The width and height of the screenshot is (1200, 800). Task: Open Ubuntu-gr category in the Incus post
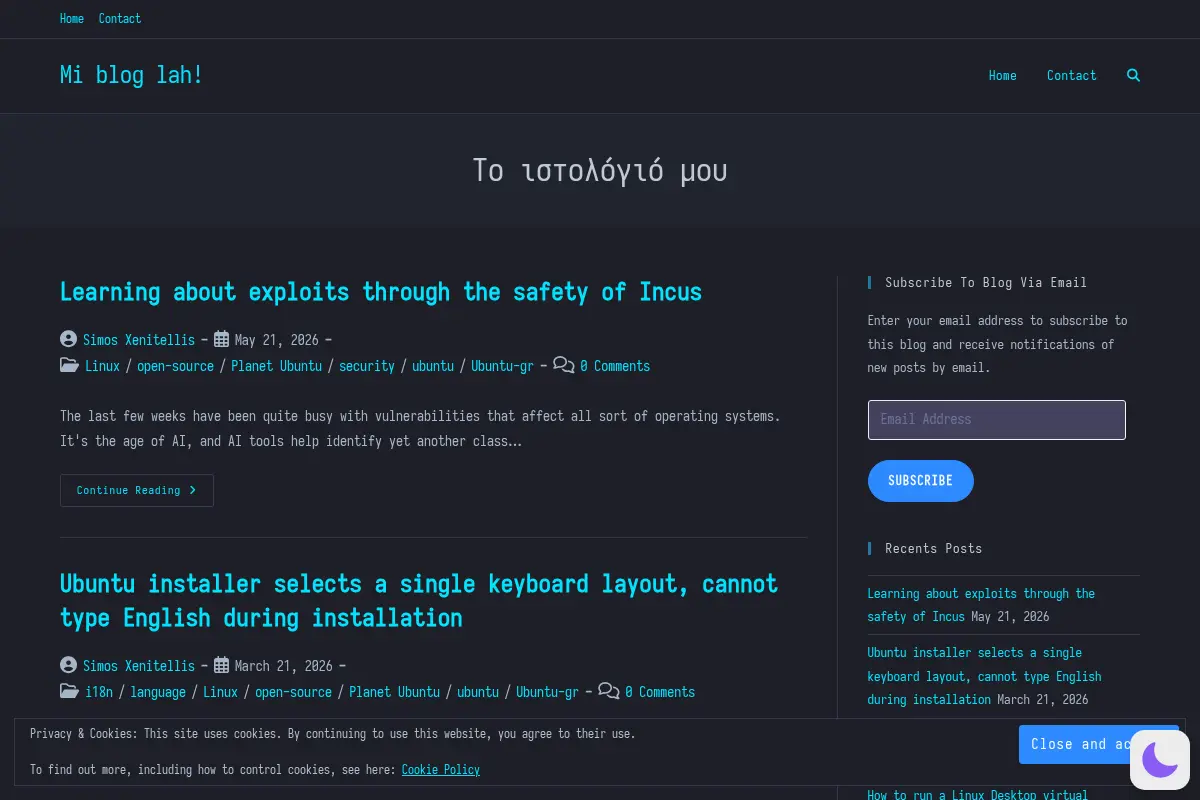pos(502,366)
